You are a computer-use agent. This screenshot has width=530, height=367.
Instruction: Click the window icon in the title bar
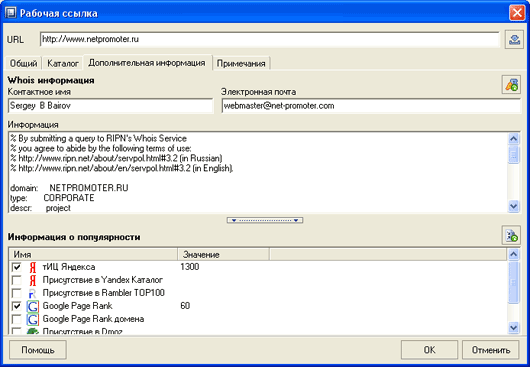pos(11,13)
